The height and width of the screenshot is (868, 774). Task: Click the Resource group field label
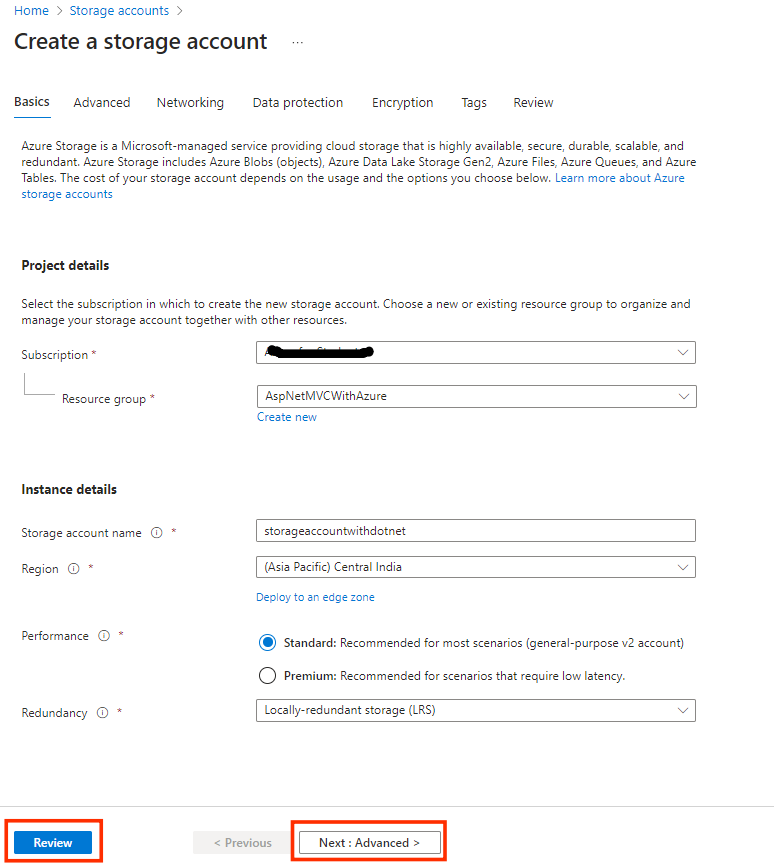[x=104, y=399]
